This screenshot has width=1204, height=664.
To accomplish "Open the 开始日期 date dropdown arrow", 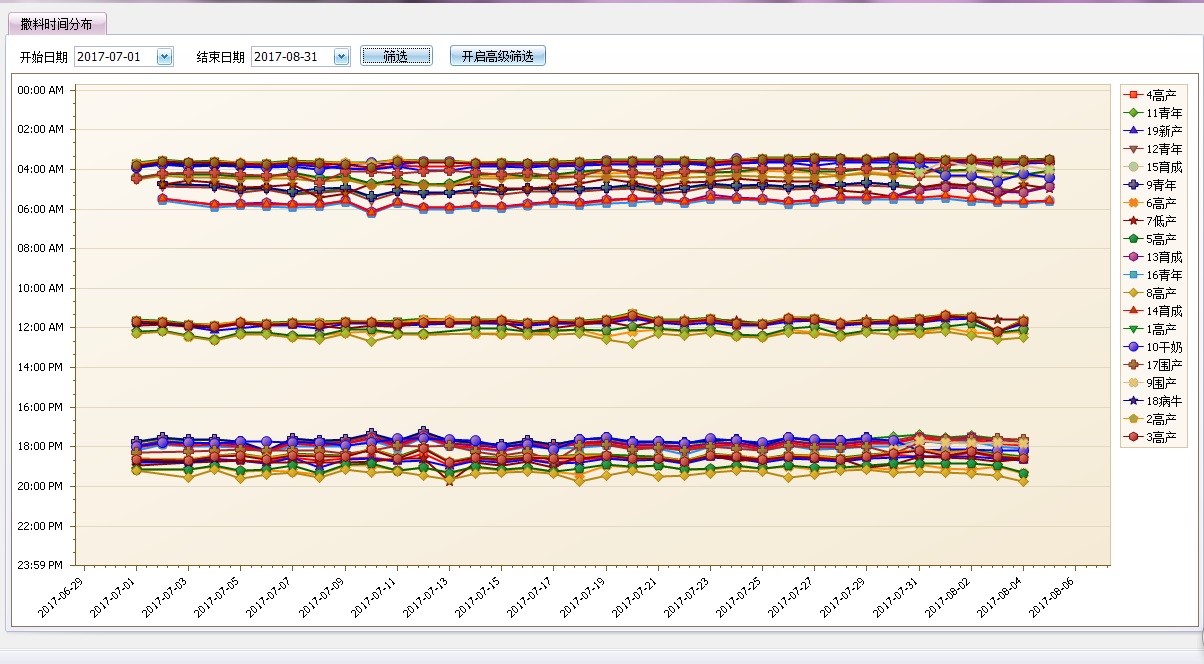I will coord(165,57).
